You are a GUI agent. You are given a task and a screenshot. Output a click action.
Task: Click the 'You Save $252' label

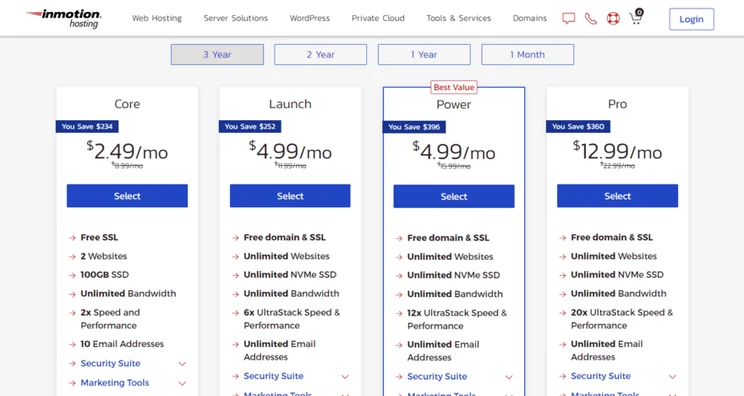tap(250, 127)
